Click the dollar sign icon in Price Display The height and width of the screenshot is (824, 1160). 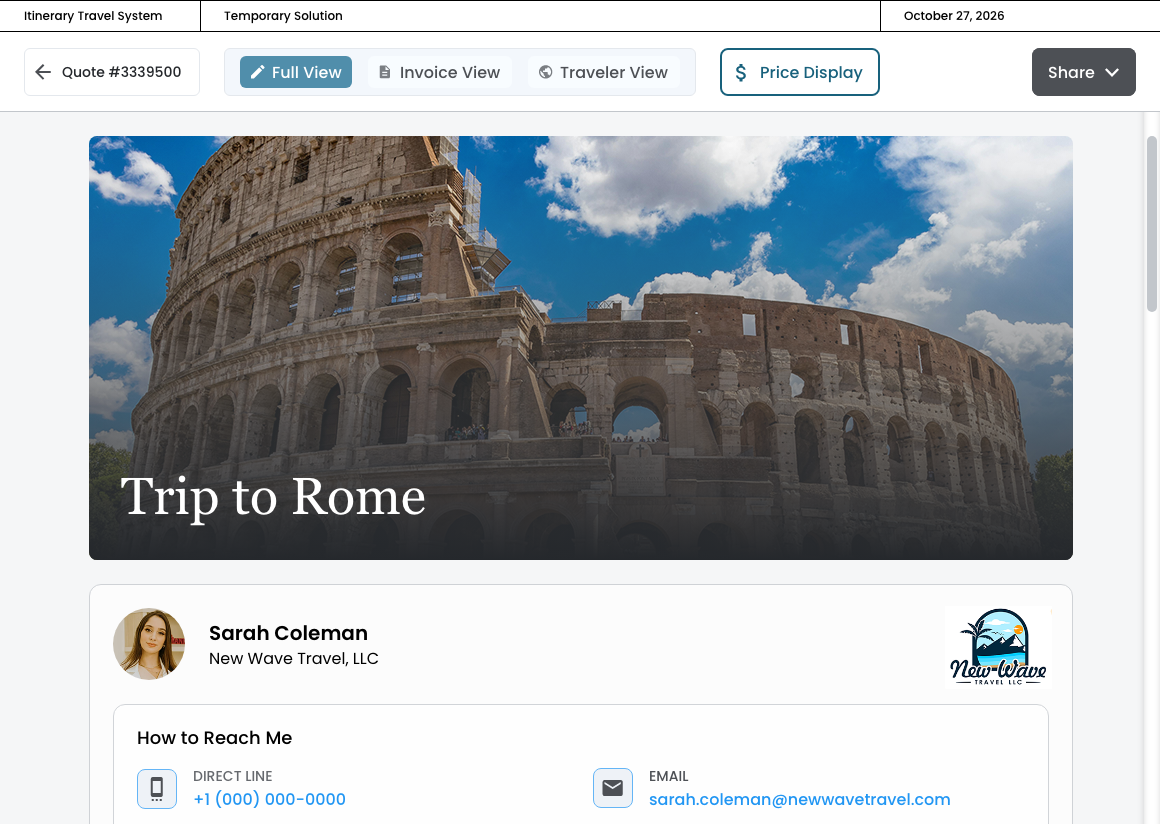pos(741,72)
